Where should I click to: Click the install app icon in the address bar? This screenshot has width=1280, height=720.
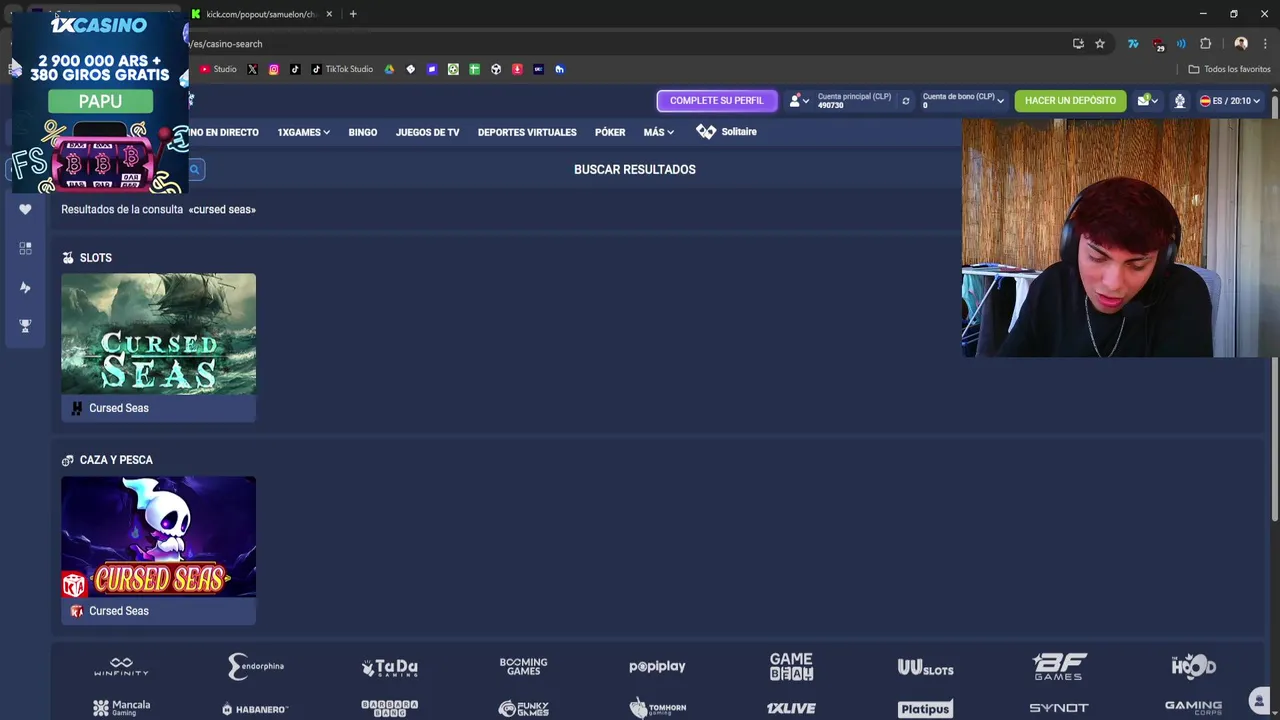1078,44
